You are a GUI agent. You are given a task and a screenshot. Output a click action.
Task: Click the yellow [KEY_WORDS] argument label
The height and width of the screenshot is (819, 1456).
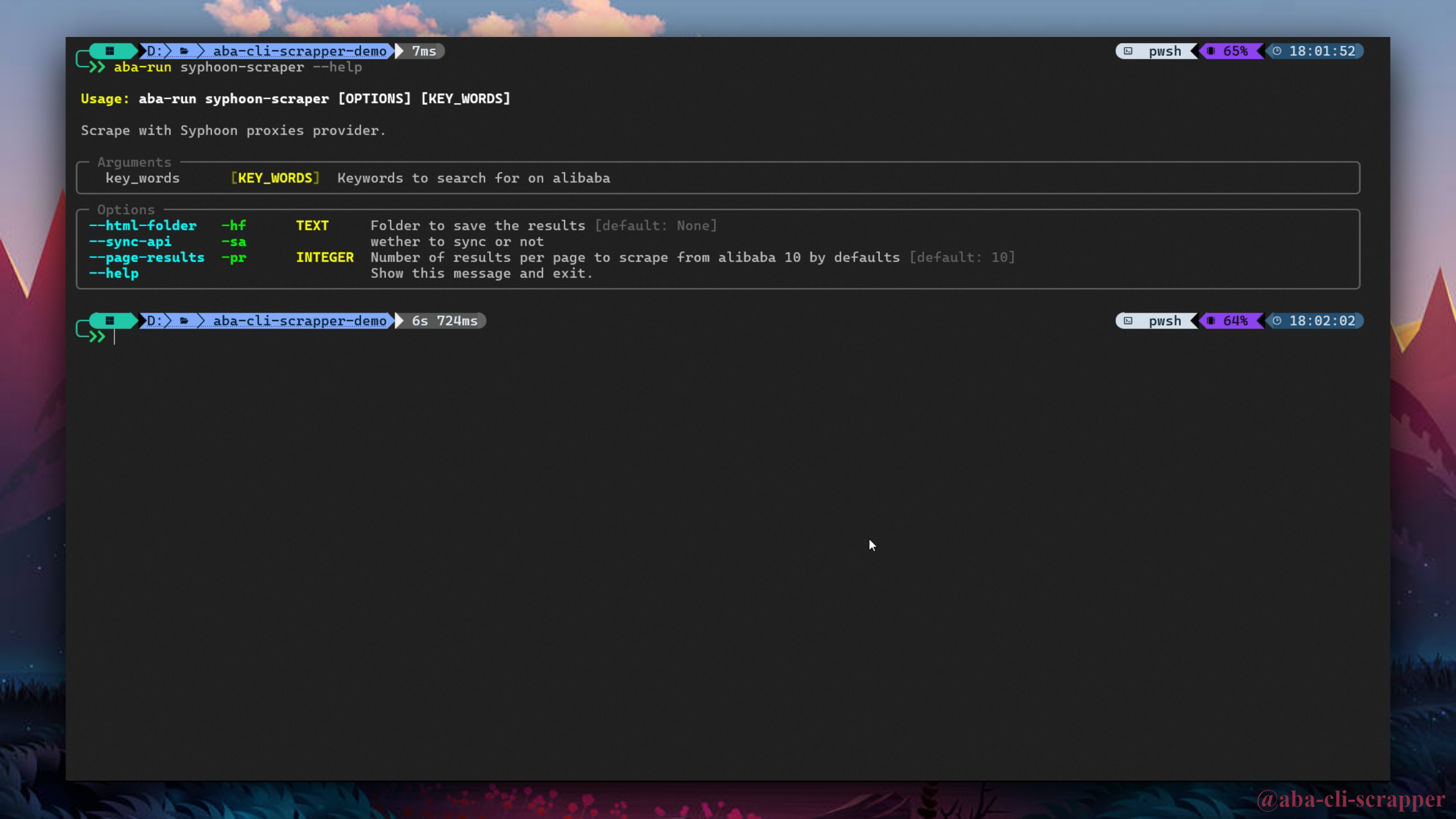275,178
